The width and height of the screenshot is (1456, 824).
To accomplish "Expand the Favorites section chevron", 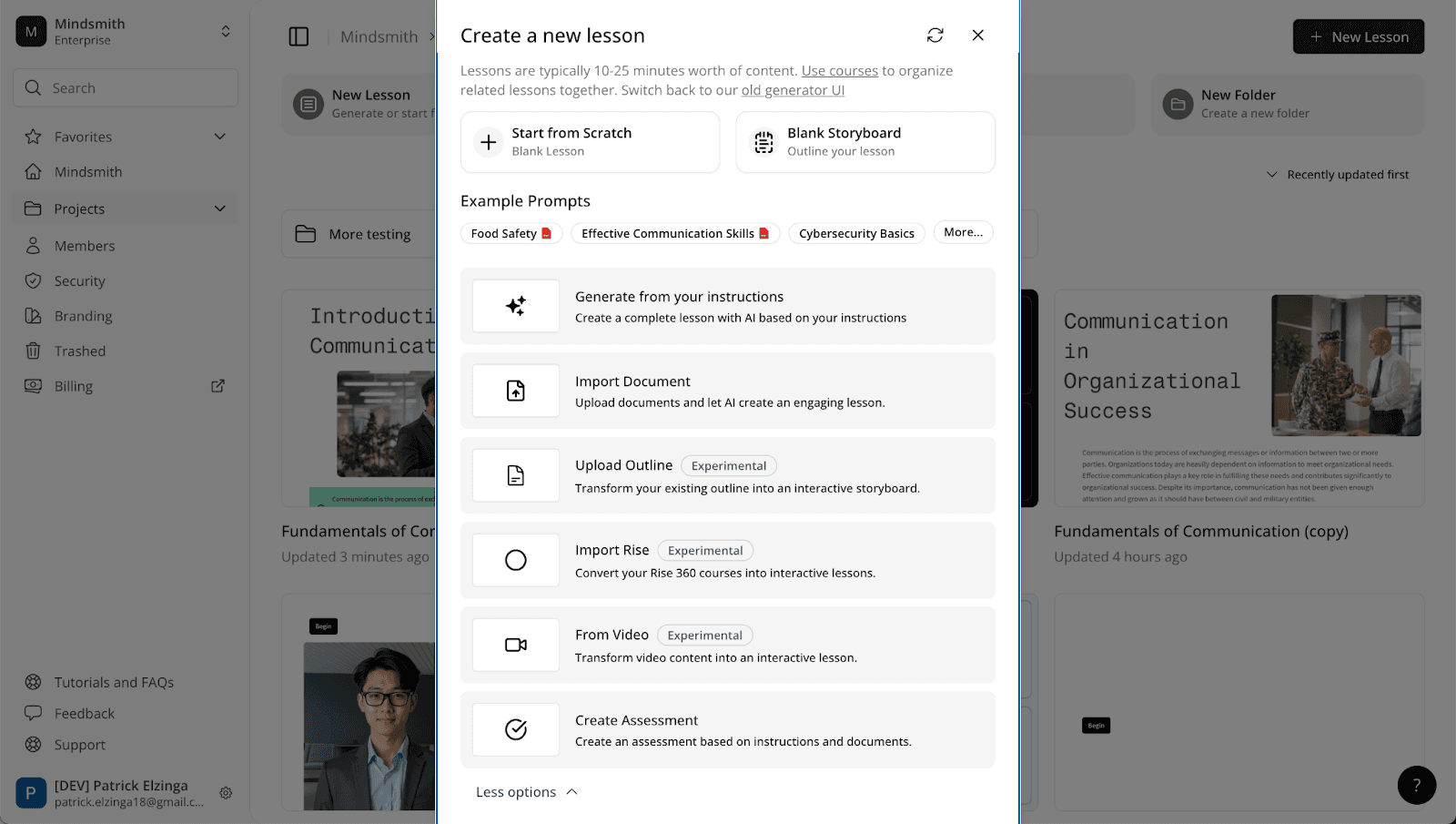I will pos(219,137).
